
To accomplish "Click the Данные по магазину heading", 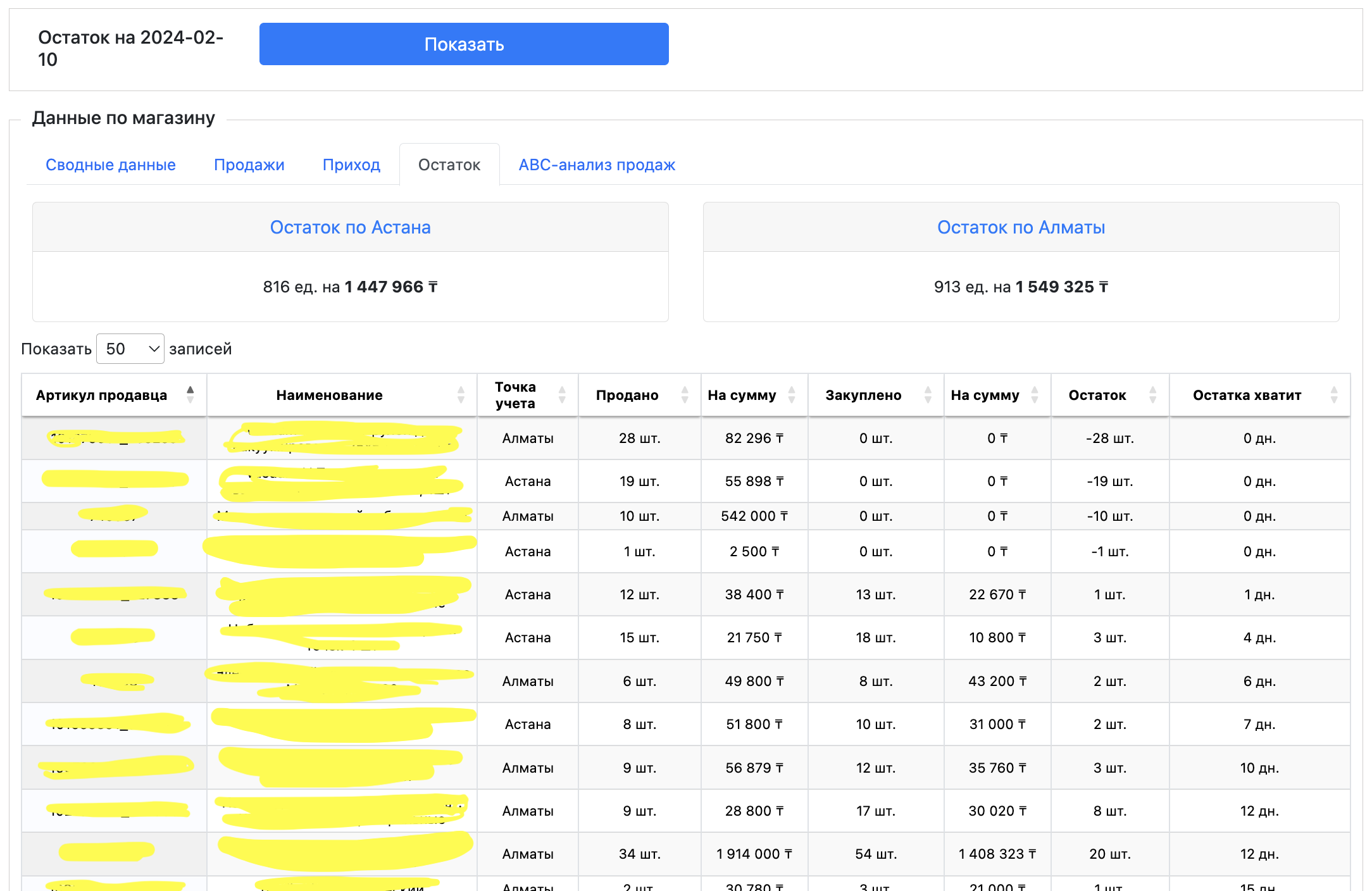I will click(123, 118).
